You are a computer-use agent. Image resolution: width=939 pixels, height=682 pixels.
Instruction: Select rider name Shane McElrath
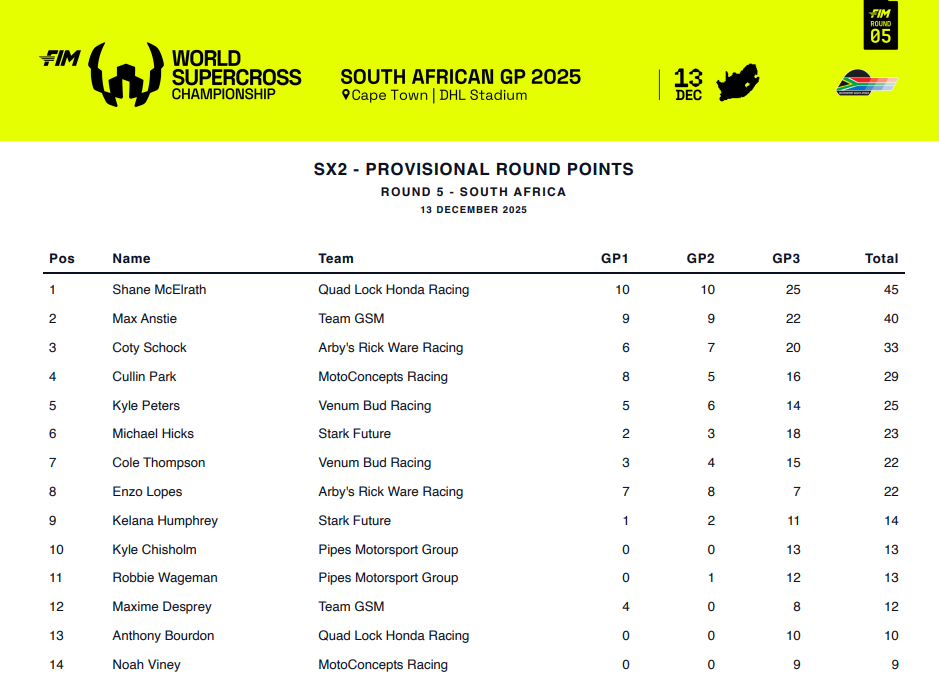pyautogui.click(x=159, y=290)
